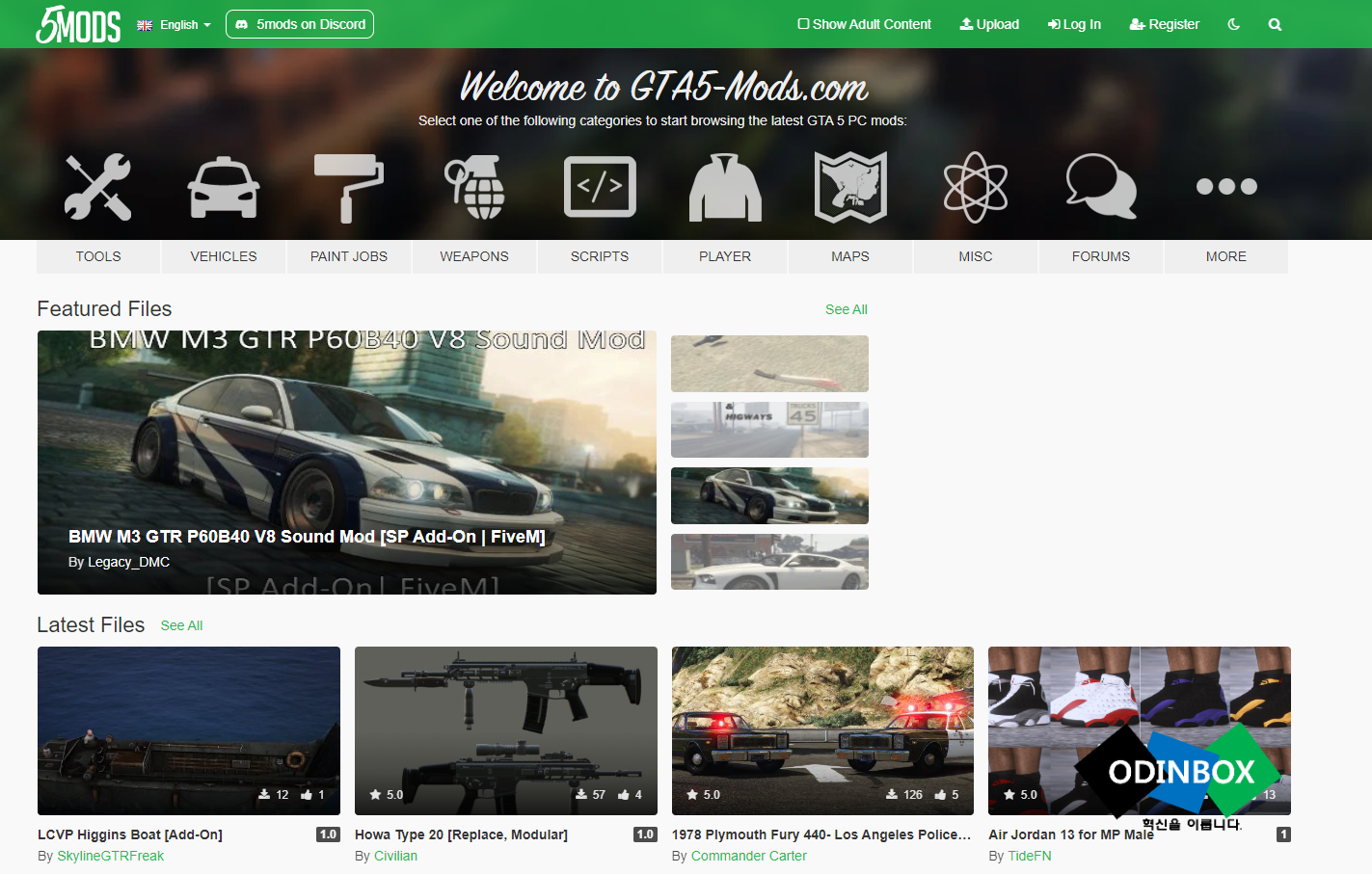
Task: Click See All for Latest Files
Action: [x=181, y=625]
